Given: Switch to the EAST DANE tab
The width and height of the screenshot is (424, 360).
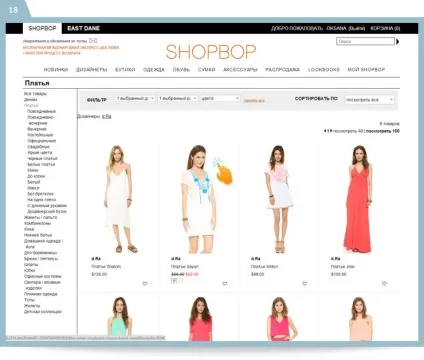Looking at the screenshot, I should click(x=83, y=28).
